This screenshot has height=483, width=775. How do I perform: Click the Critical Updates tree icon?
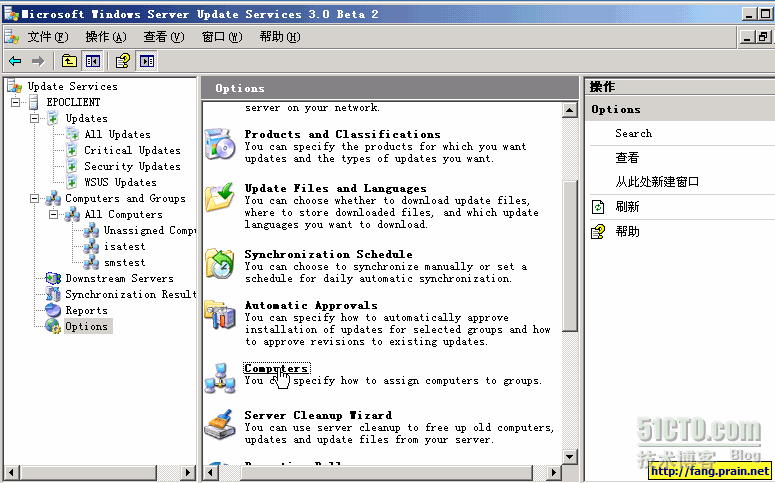pos(72,150)
